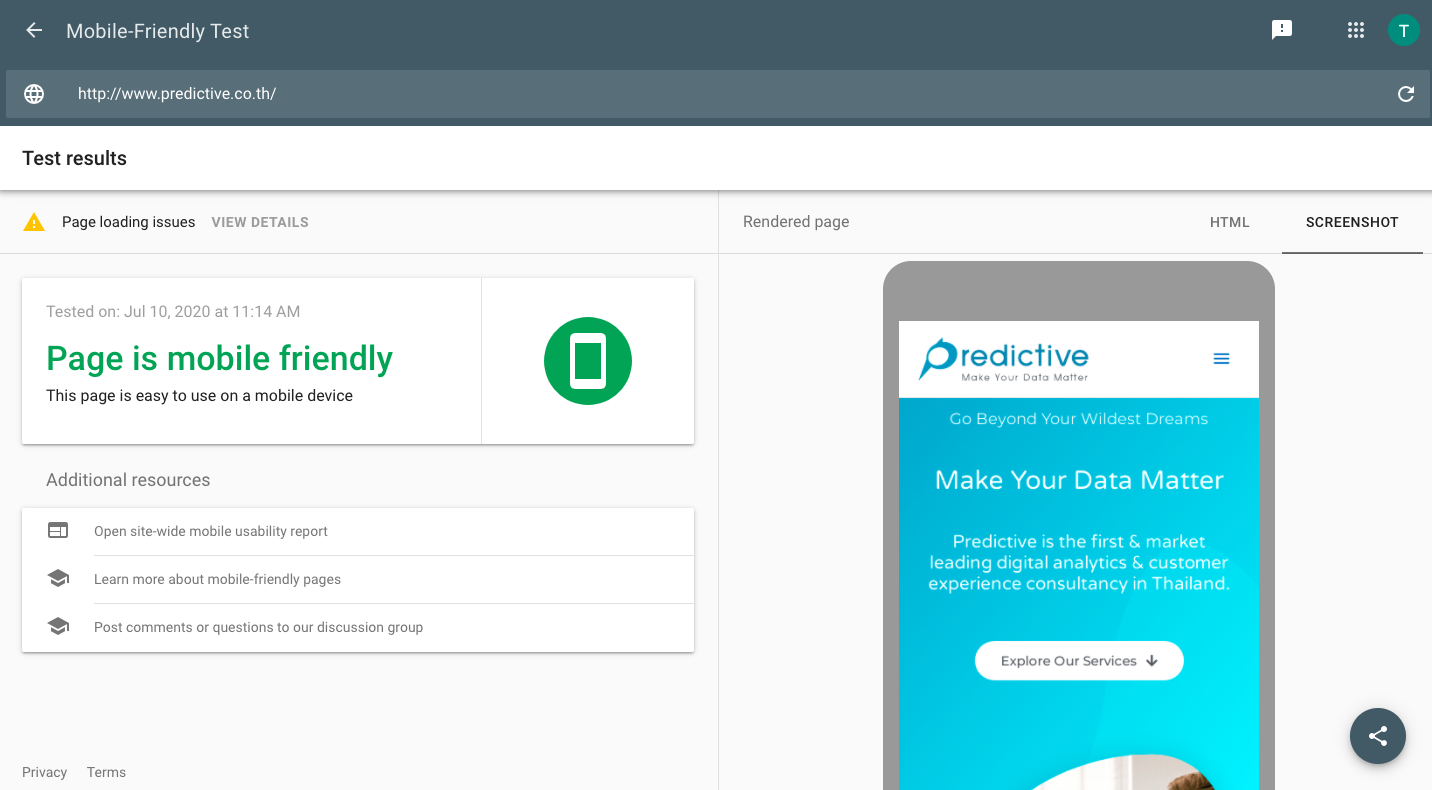Open the account avatar labeled T
1432x790 pixels.
[1404, 30]
